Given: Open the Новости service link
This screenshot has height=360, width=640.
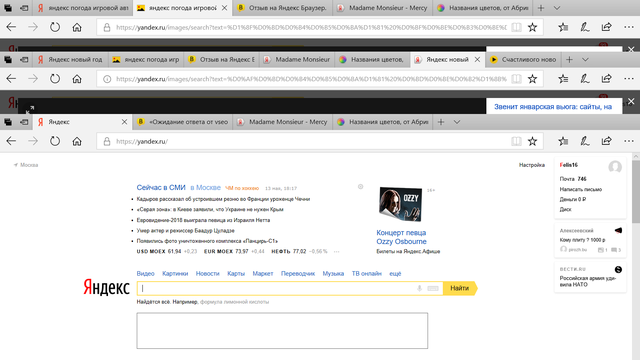Looking at the screenshot, I should coord(207,273).
